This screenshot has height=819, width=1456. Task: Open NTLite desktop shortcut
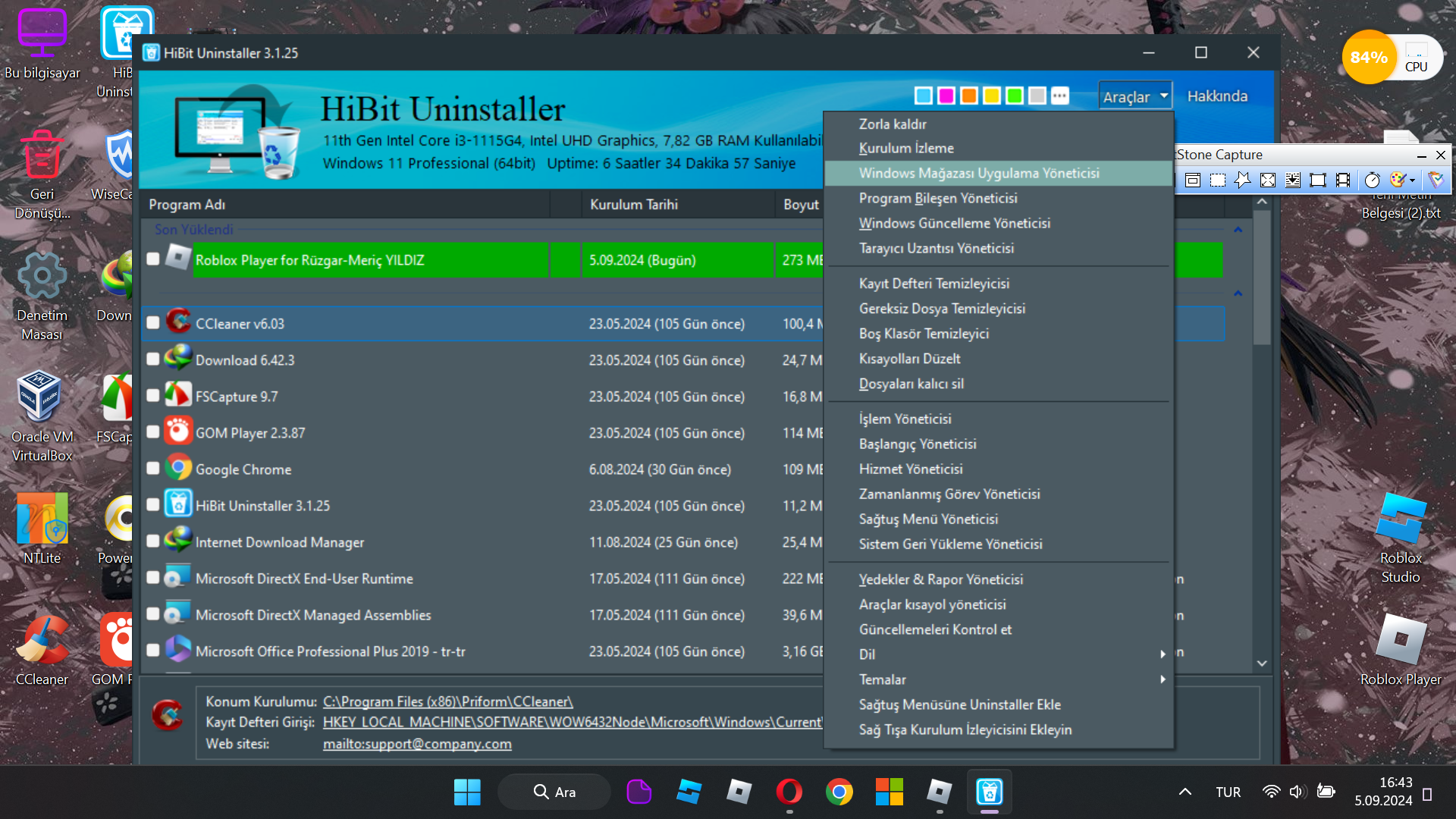[x=42, y=529]
